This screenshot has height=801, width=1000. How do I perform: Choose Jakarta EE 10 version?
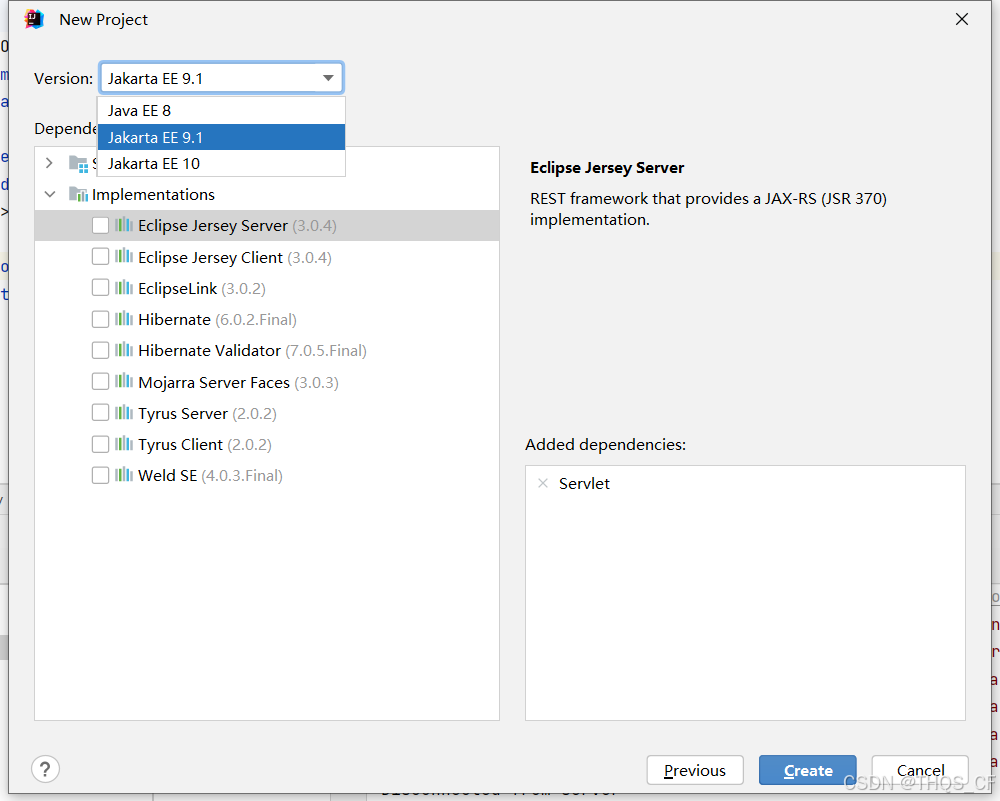click(221, 163)
